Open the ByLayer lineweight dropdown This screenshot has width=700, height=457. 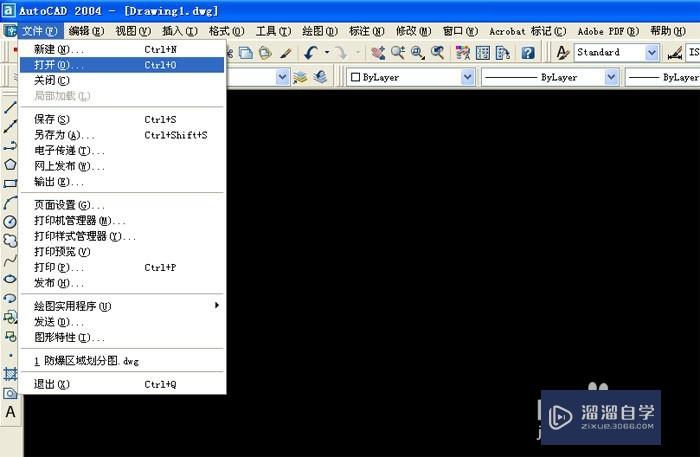pos(662,77)
